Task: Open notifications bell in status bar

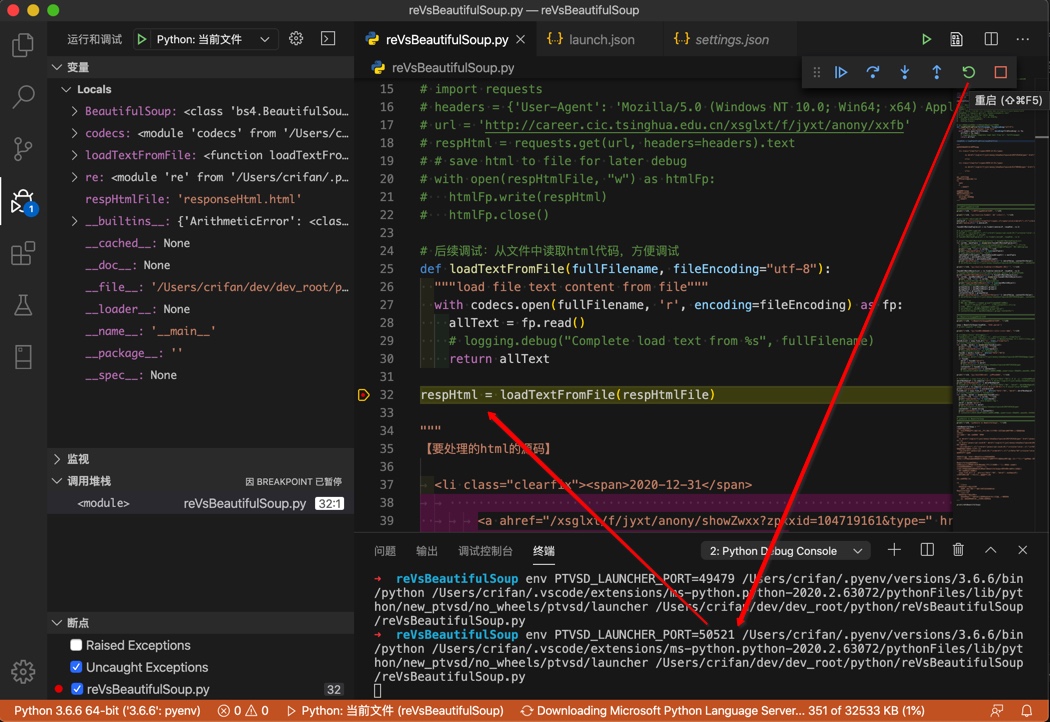Action: coord(1027,711)
